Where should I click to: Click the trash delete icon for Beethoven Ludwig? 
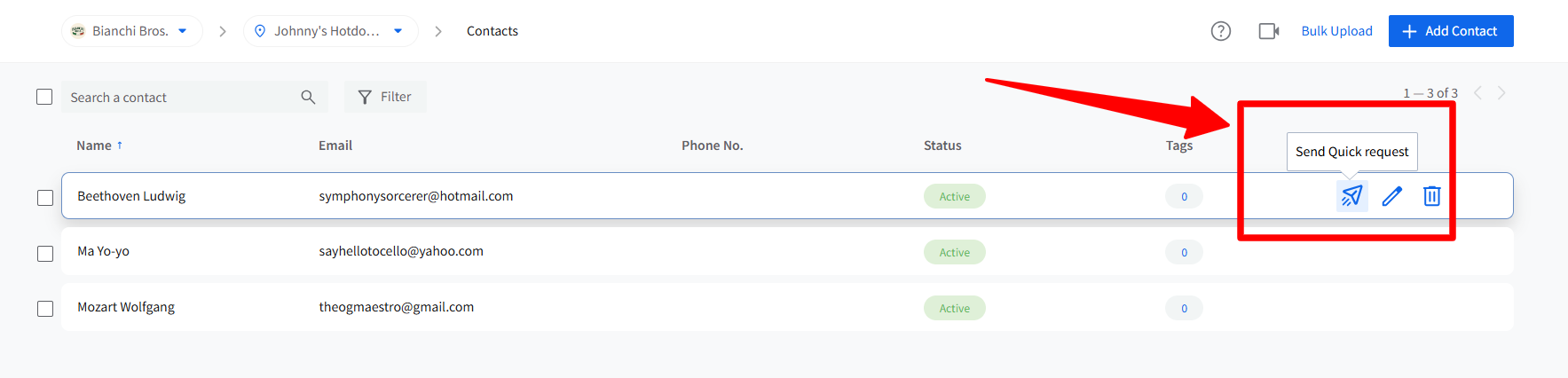pyautogui.click(x=1431, y=196)
